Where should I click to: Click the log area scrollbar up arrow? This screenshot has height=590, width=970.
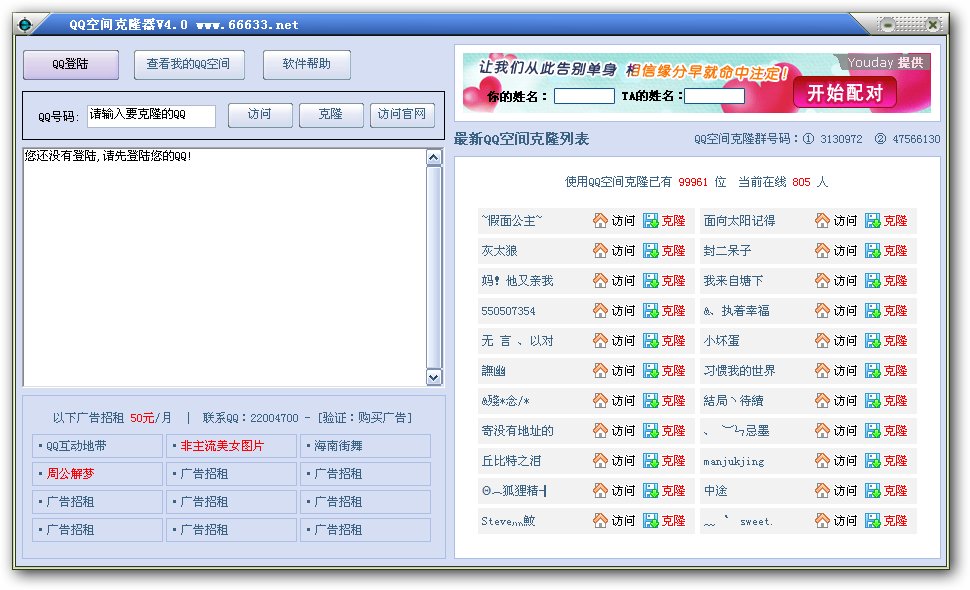(434, 158)
